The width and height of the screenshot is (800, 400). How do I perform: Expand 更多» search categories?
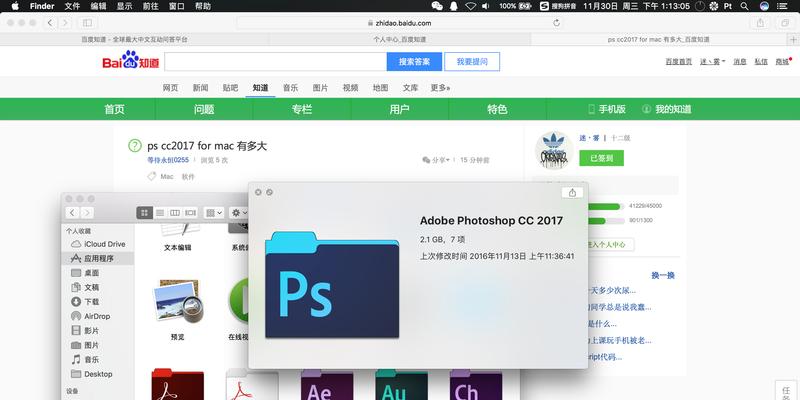click(440, 88)
